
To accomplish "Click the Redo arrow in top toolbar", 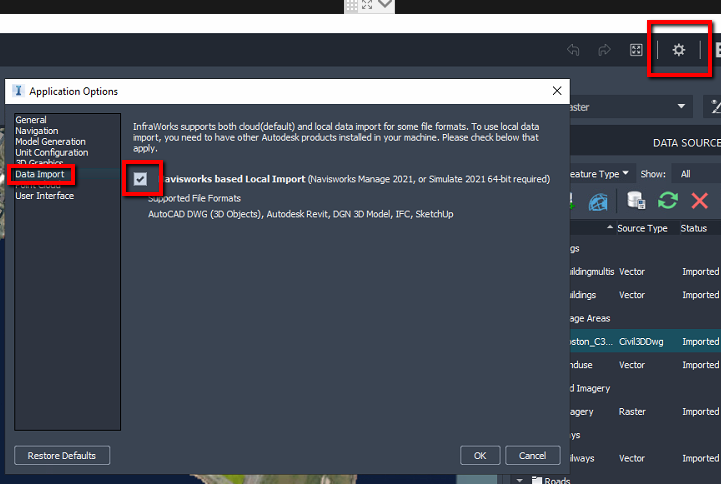I will (x=604, y=50).
